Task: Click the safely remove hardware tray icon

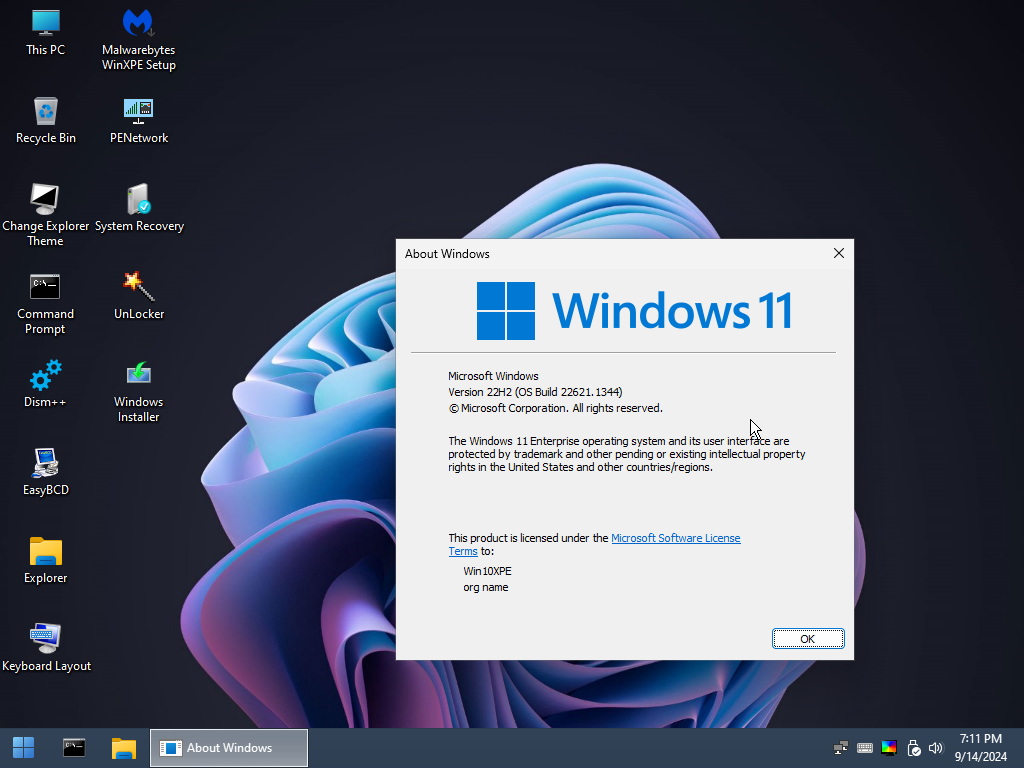Action: pyautogui.click(x=914, y=748)
